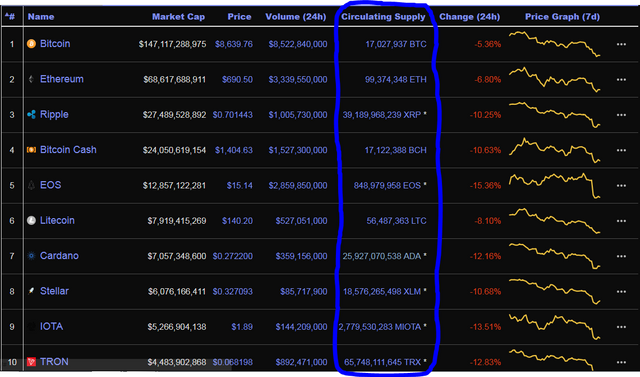The width and height of the screenshot is (640, 377).
Task: Click the Bitcoin coin icon
Action: tap(31, 44)
